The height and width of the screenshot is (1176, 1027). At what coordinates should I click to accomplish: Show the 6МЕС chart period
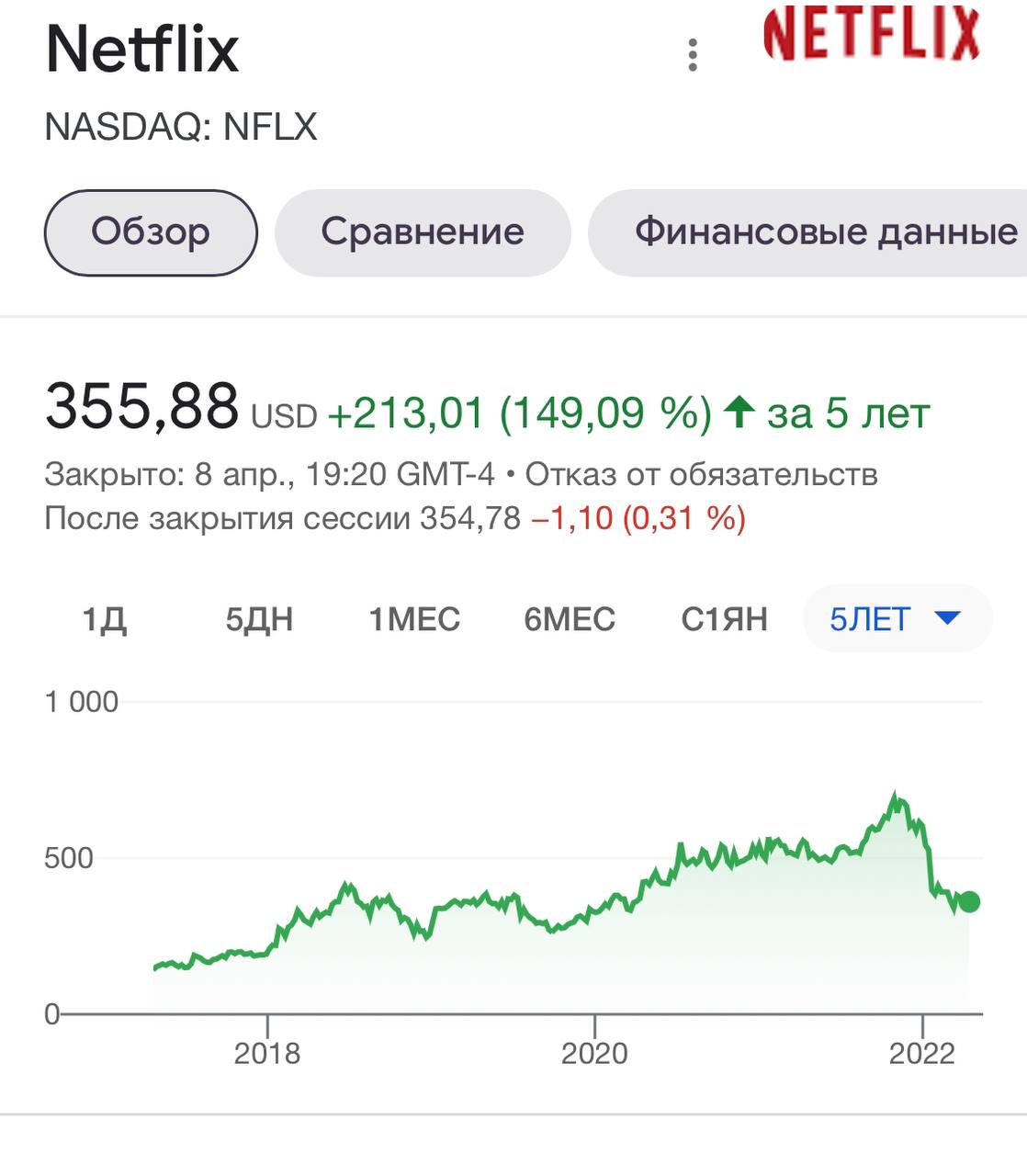pos(570,619)
